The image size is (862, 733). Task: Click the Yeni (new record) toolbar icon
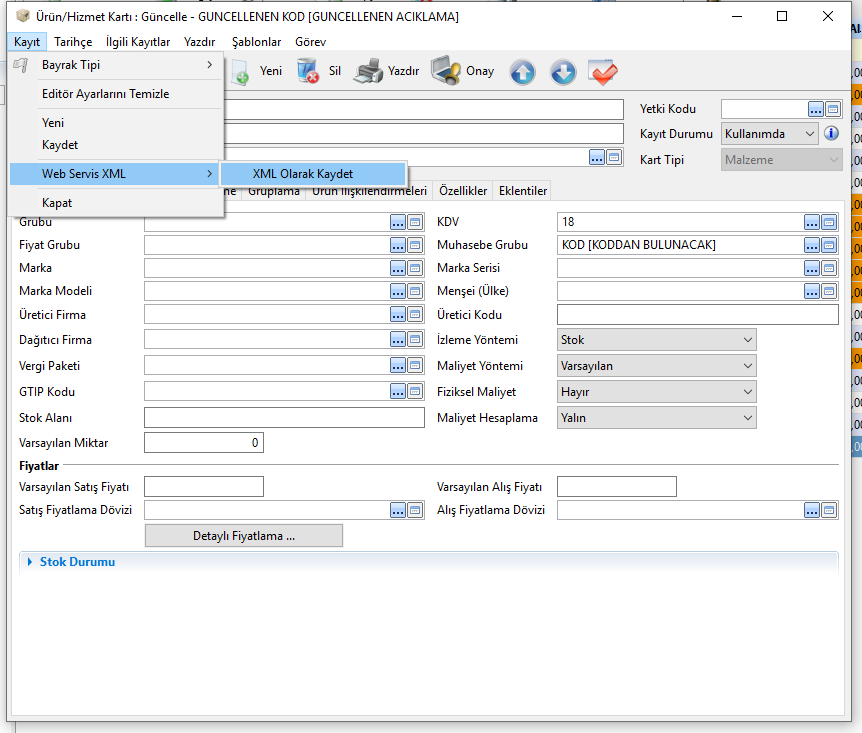click(241, 71)
